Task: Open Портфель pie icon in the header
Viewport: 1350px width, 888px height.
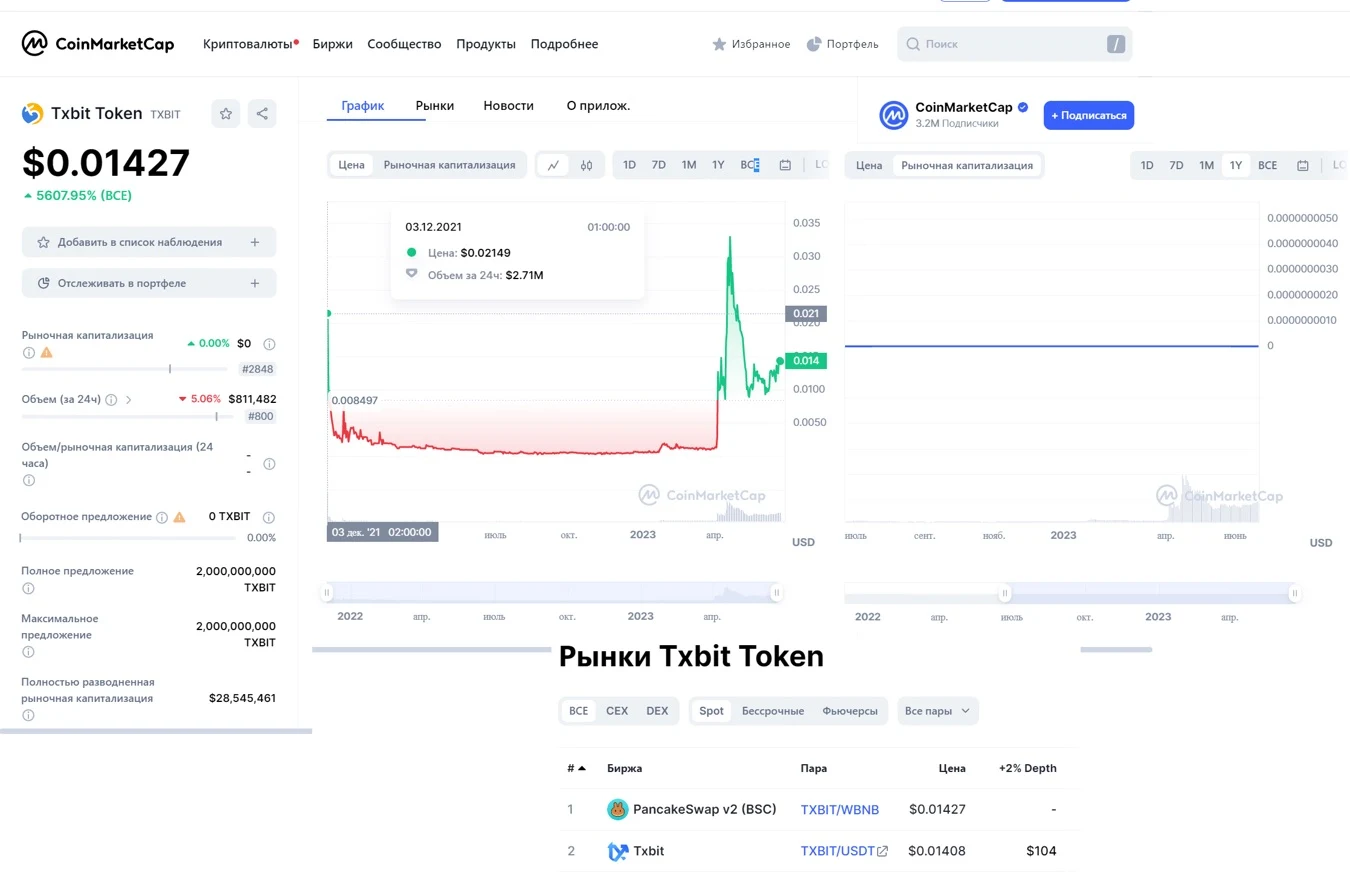Action: click(814, 44)
